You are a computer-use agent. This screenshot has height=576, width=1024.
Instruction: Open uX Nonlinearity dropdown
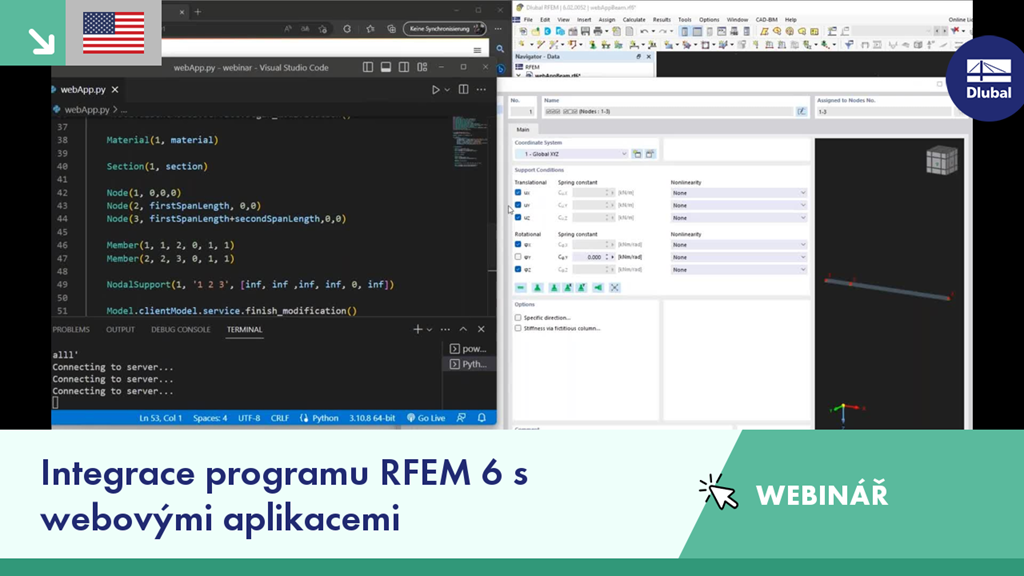[x=739, y=193]
